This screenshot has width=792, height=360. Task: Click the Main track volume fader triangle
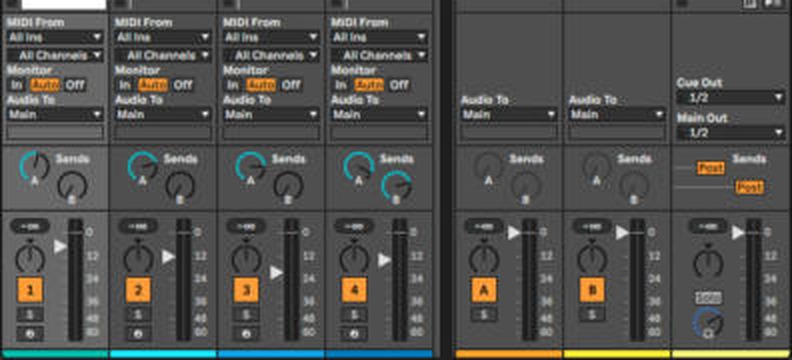pyautogui.click(x=738, y=232)
